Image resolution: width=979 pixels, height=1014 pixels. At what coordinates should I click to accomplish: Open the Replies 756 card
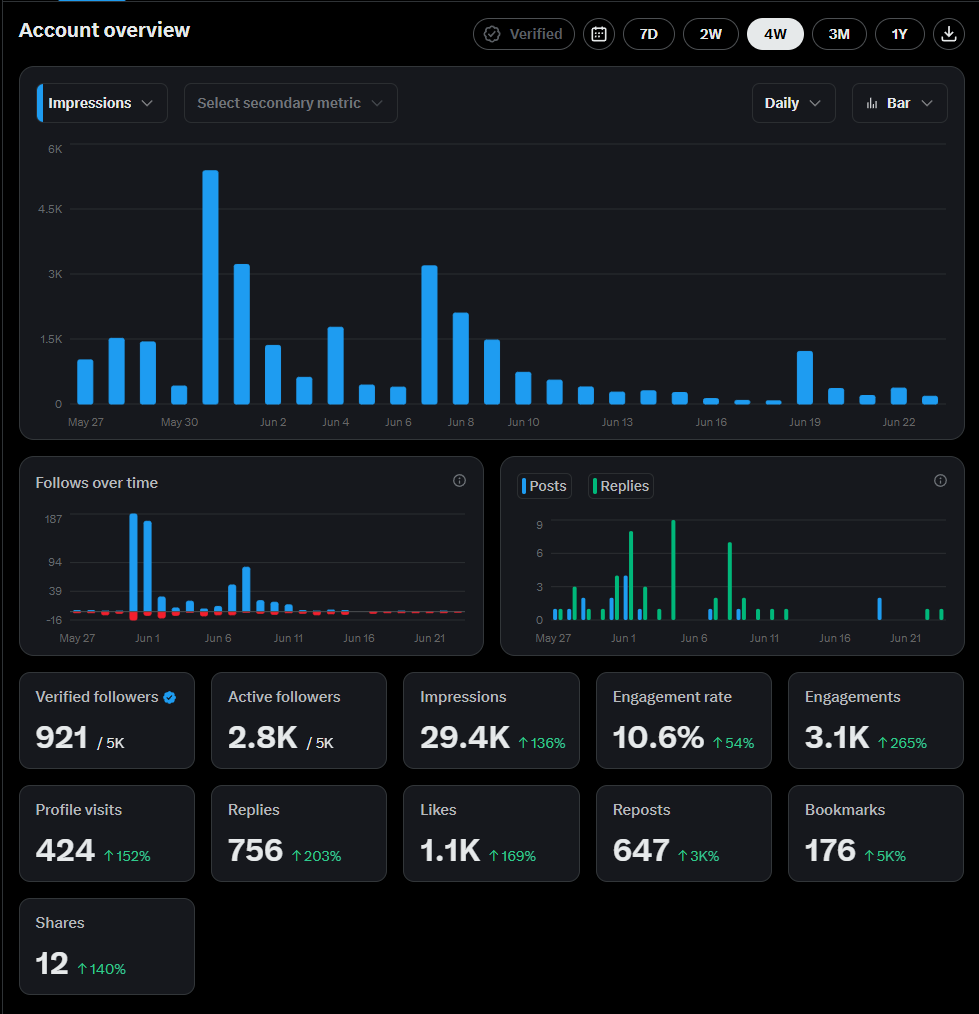[299, 834]
